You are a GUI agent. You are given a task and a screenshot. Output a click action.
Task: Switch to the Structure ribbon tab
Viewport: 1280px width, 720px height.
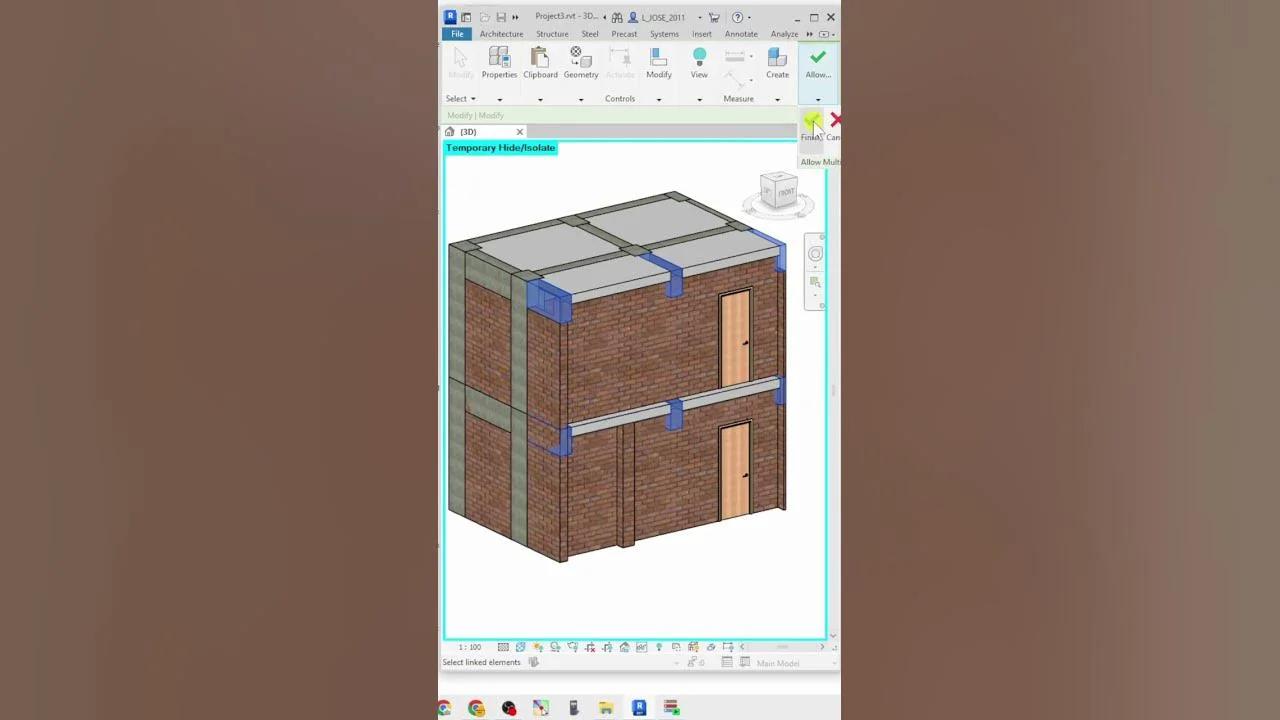[552, 34]
